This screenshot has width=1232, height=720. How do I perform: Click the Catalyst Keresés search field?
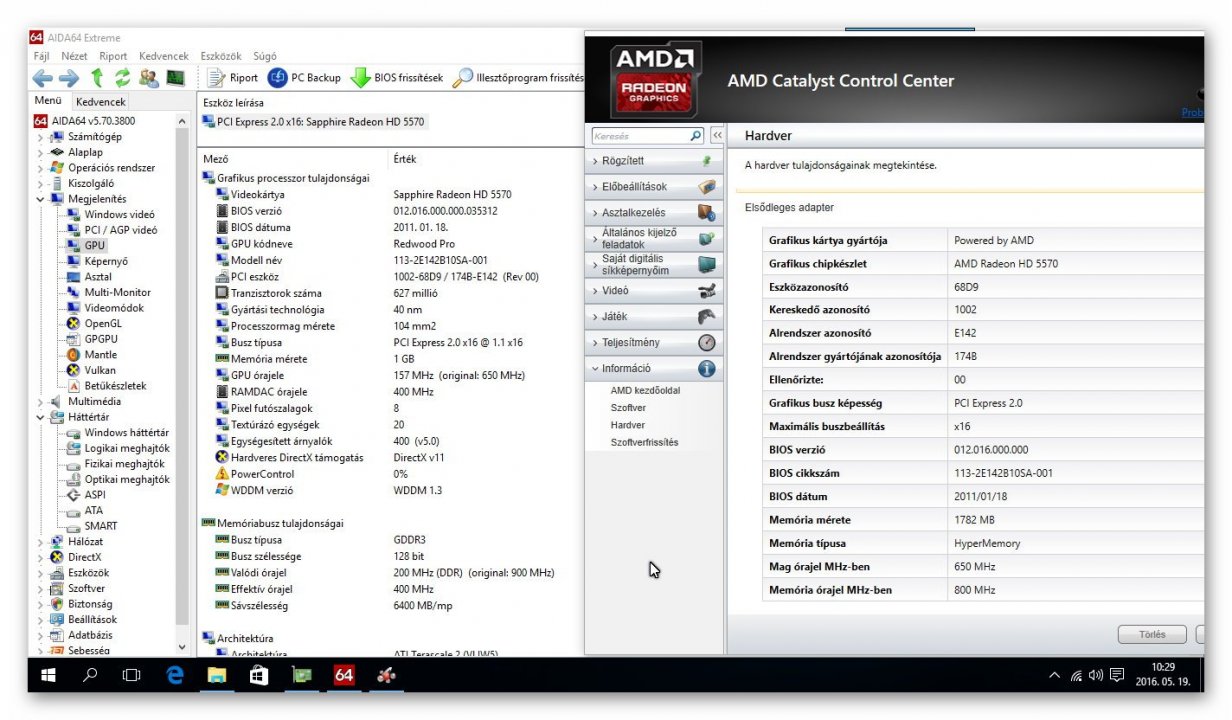click(647, 135)
